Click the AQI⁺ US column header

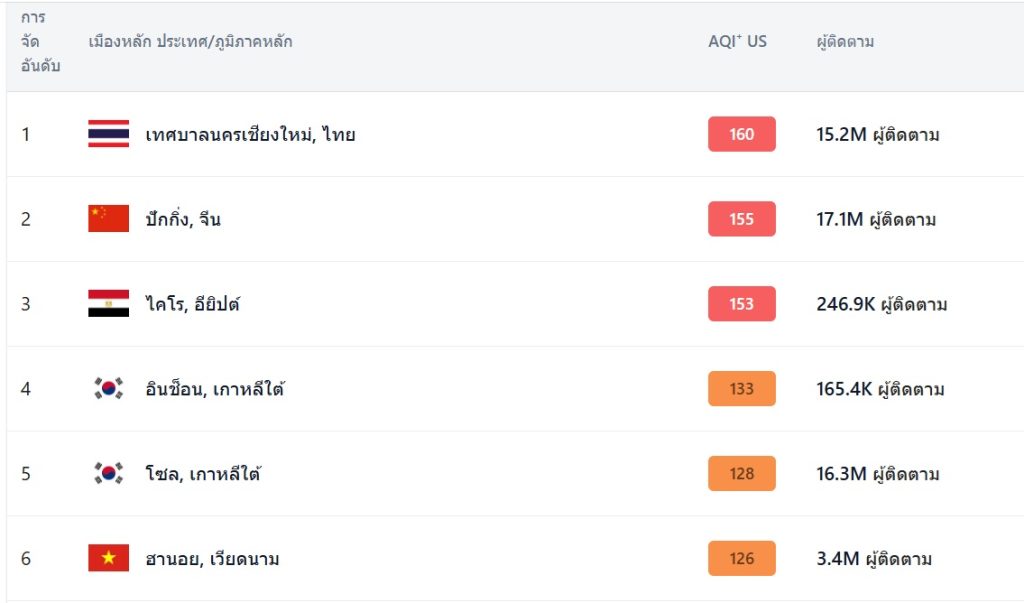[737, 42]
